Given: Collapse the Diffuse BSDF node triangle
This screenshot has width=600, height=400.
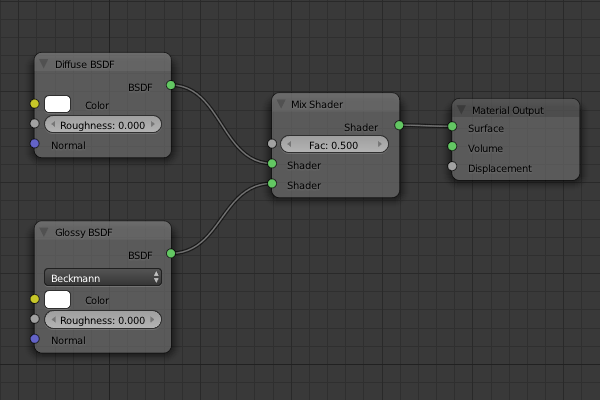Looking at the screenshot, I should 44,64.
